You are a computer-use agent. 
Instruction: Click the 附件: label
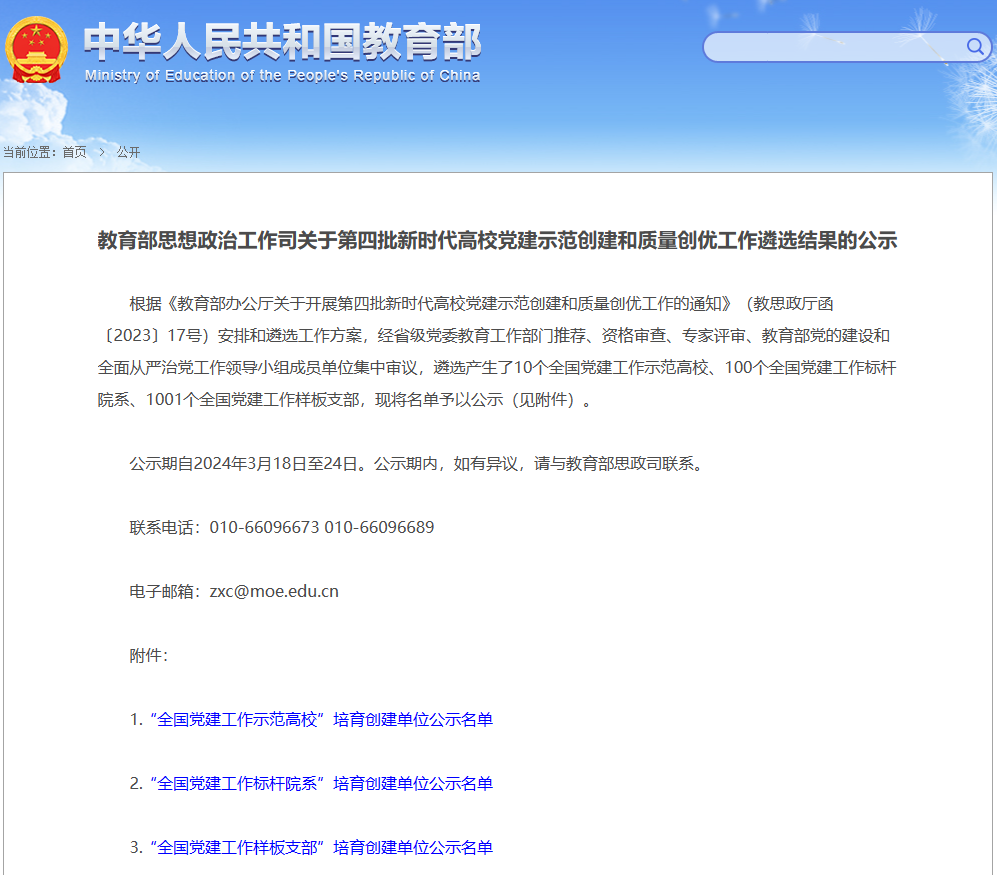(x=148, y=656)
